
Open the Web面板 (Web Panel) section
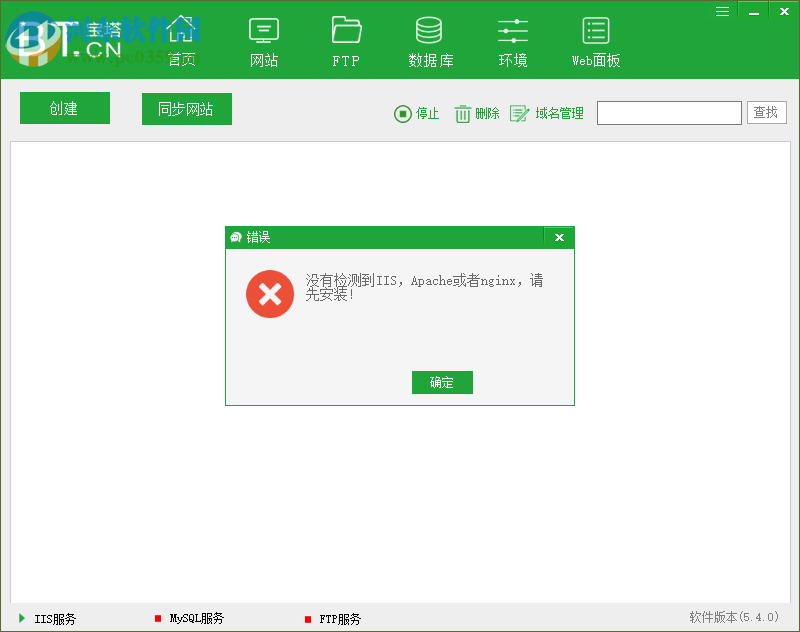pyautogui.click(x=595, y=40)
